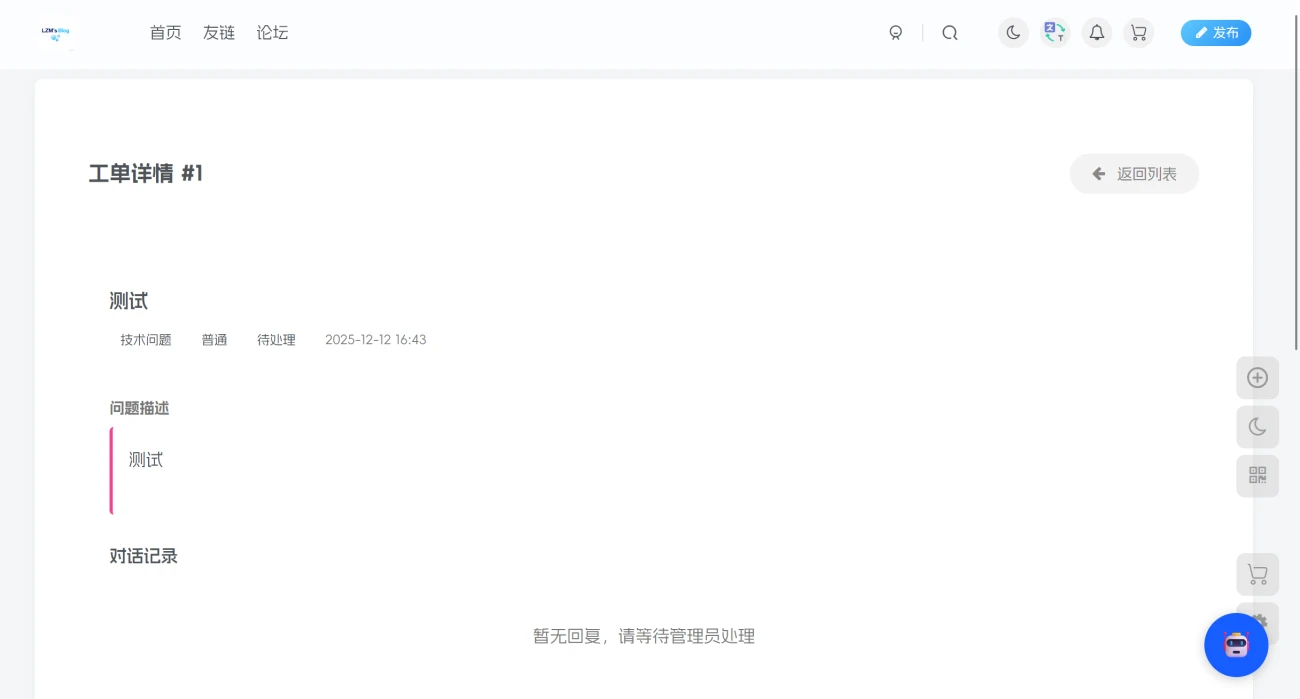Screen dimensions: 1300x699
Task: Open the shopping cart in the navbar
Action: (1138, 33)
